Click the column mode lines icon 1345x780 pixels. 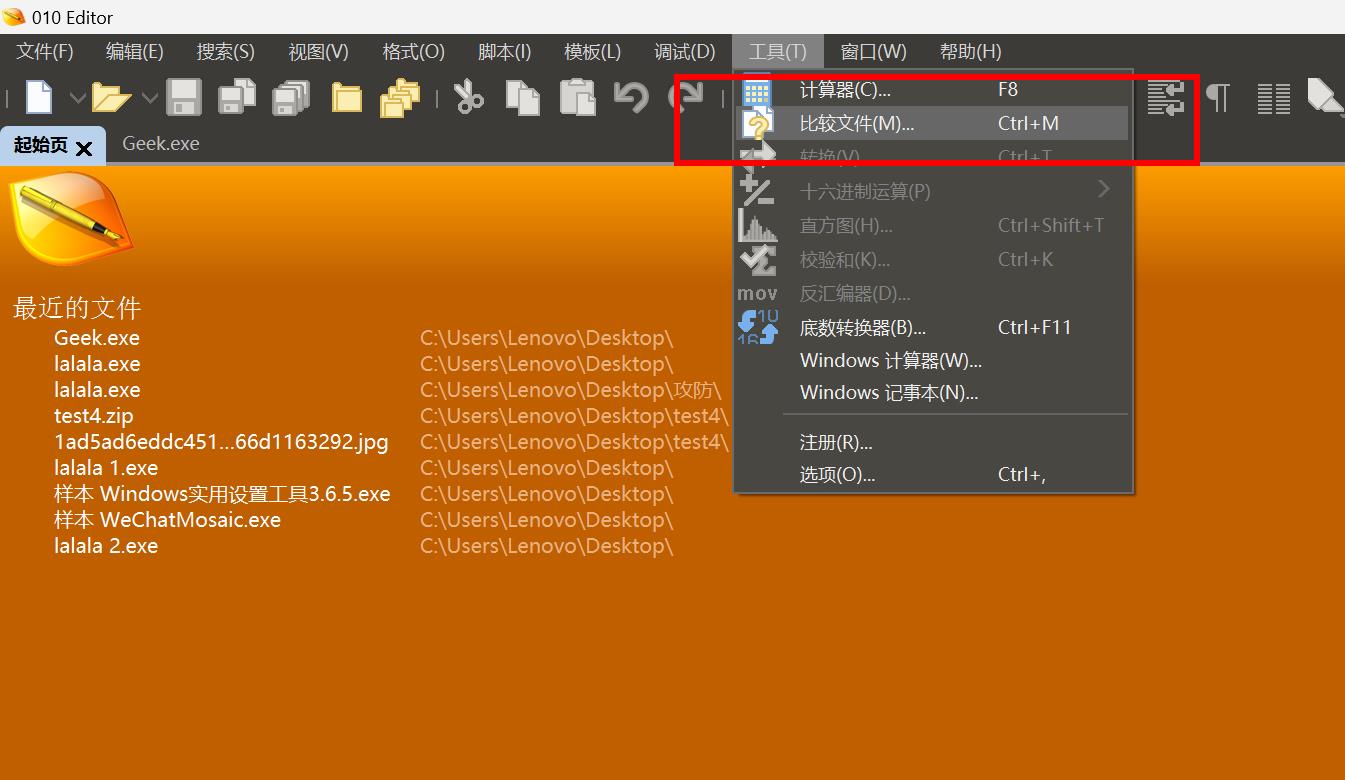pyautogui.click(x=1273, y=97)
